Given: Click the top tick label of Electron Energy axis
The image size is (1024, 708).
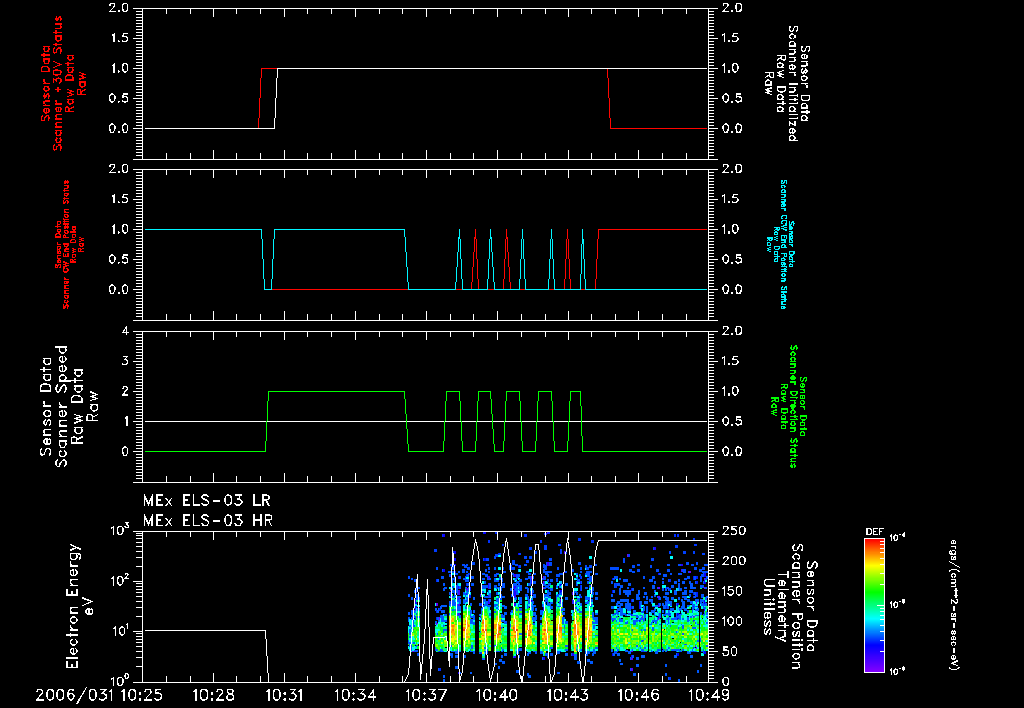Looking at the screenshot, I should pyautogui.click(x=121, y=530).
